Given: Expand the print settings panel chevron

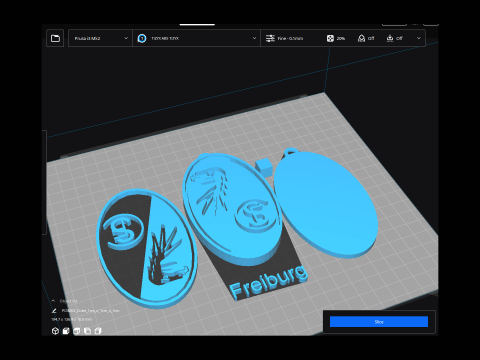Looking at the screenshot, I should click(x=419, y=38).
